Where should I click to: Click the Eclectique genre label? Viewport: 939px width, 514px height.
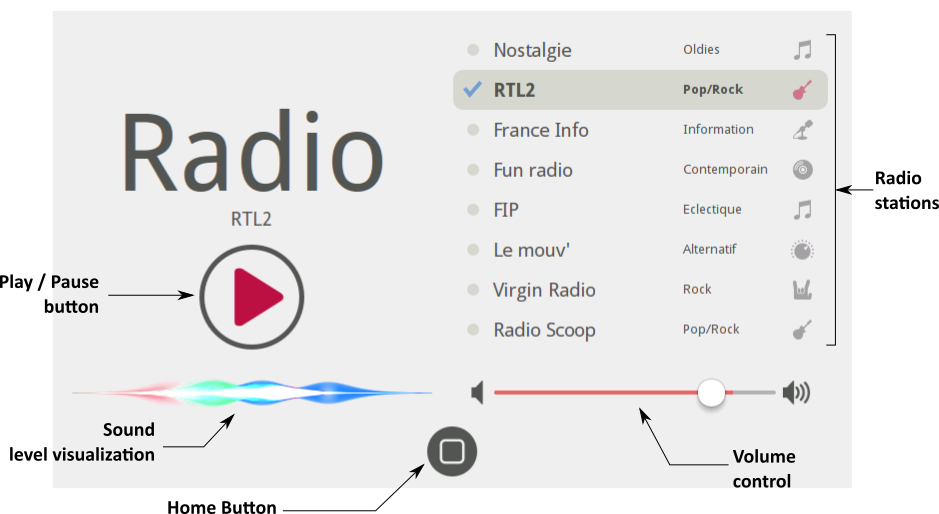[x=712, y=210]
